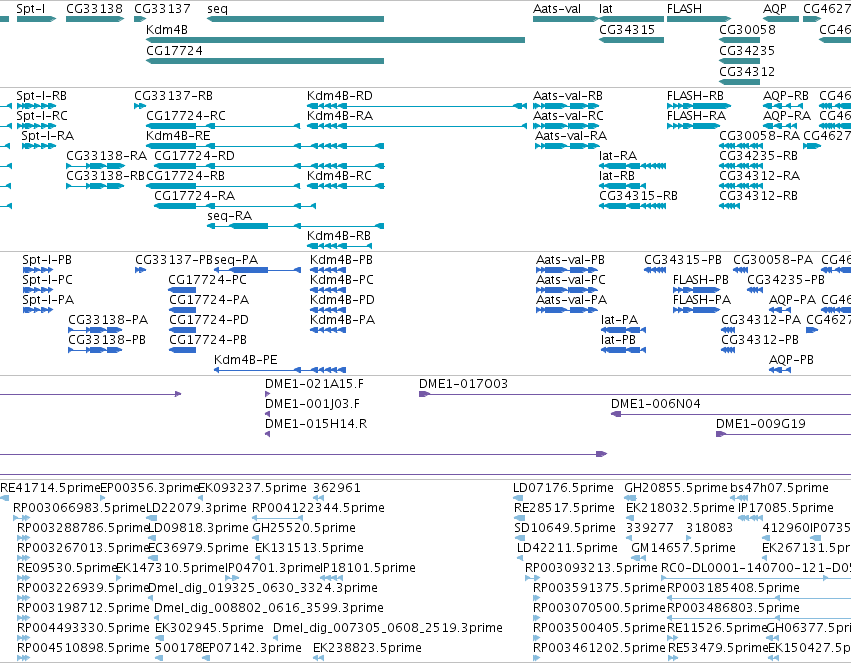851x663 pixels.
Task: Click EST GH20855.5prime label
Action: pyautogui.click(x=675, y=488)
